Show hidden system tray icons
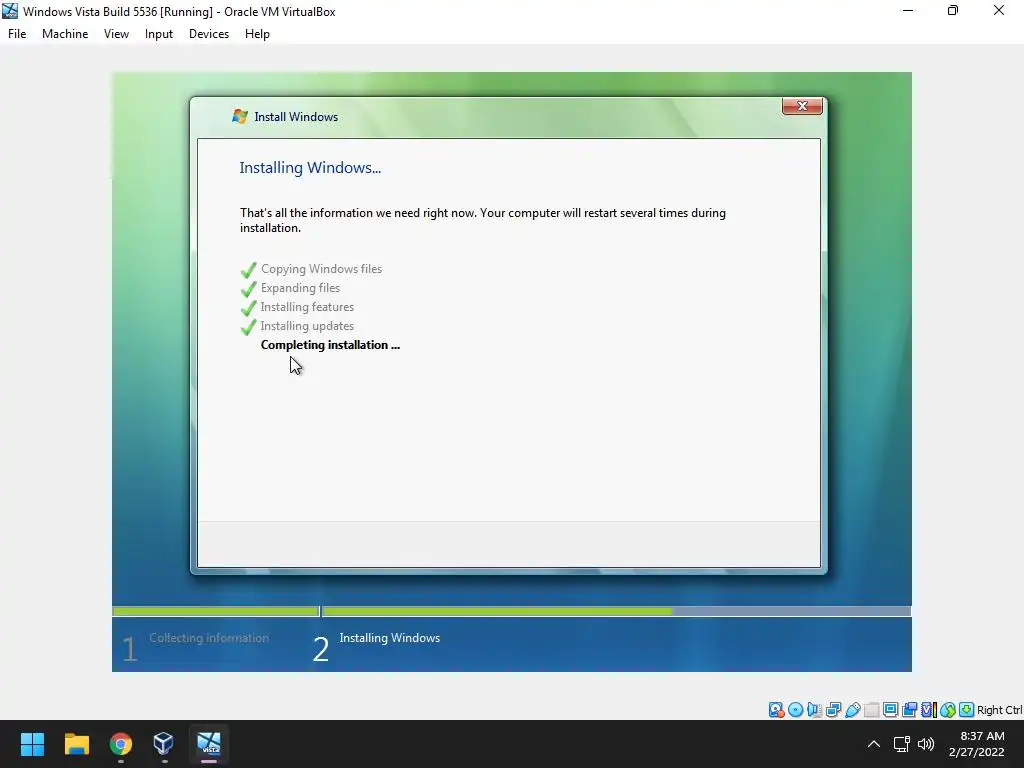 click(874, 744)
